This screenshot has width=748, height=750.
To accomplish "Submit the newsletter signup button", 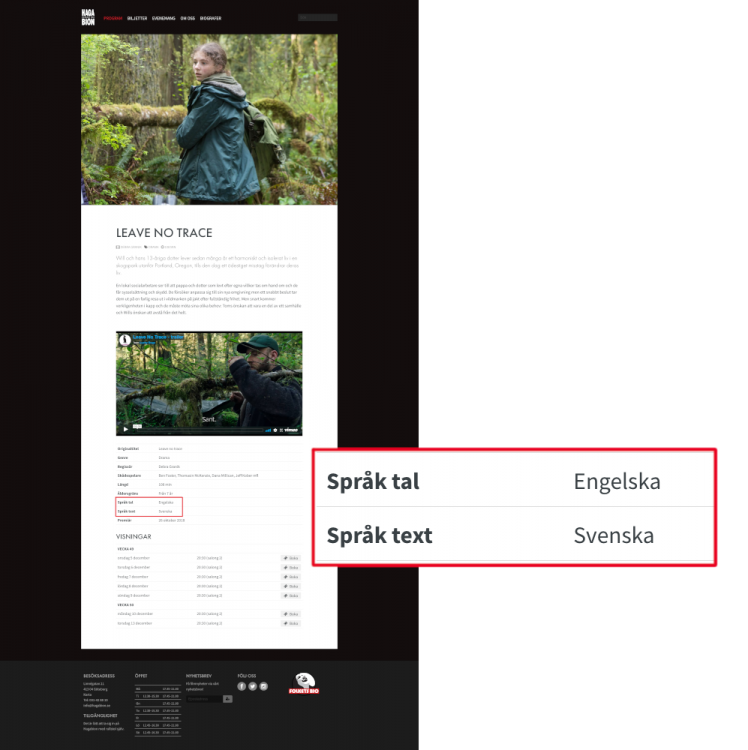I will (x=228, y=699).
